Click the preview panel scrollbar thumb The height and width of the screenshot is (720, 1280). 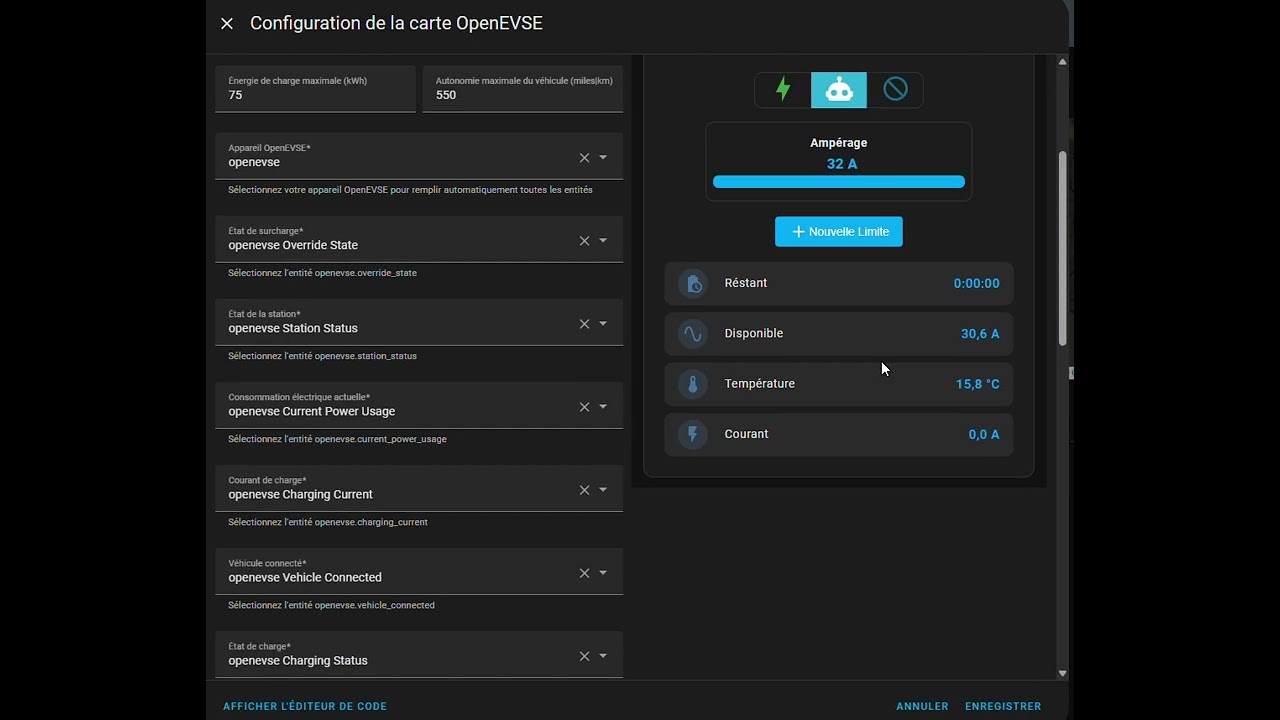pos(1062,248)
